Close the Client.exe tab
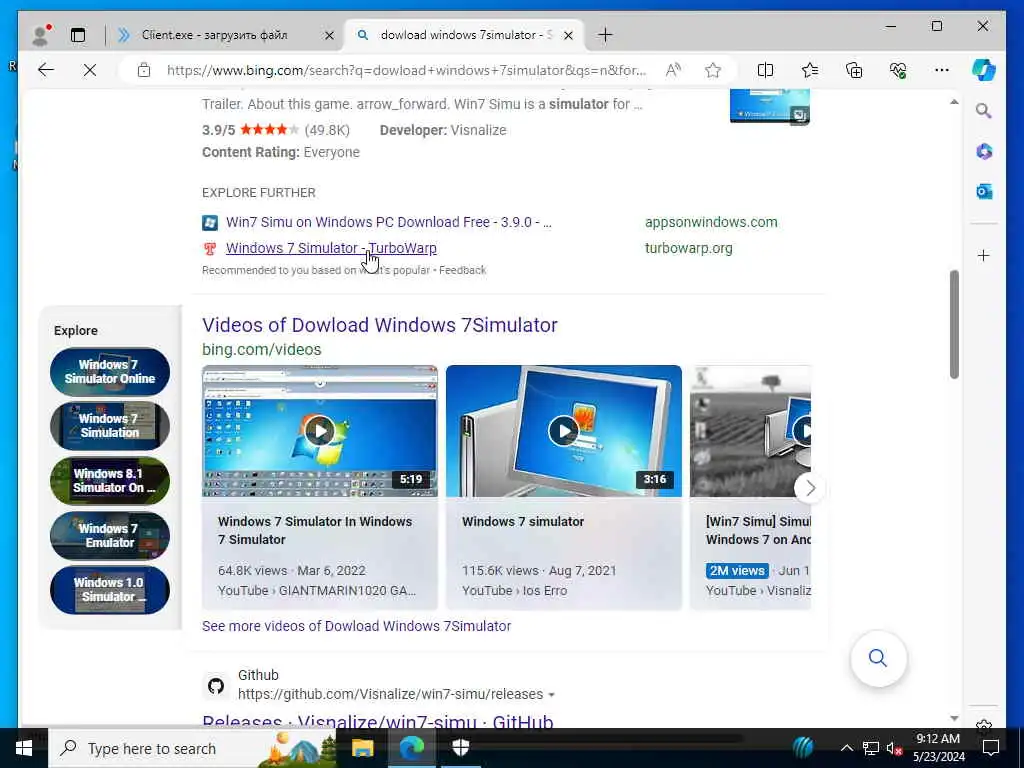The width and height of the screenshot is (1024, 768). click(x=329, y=35)
